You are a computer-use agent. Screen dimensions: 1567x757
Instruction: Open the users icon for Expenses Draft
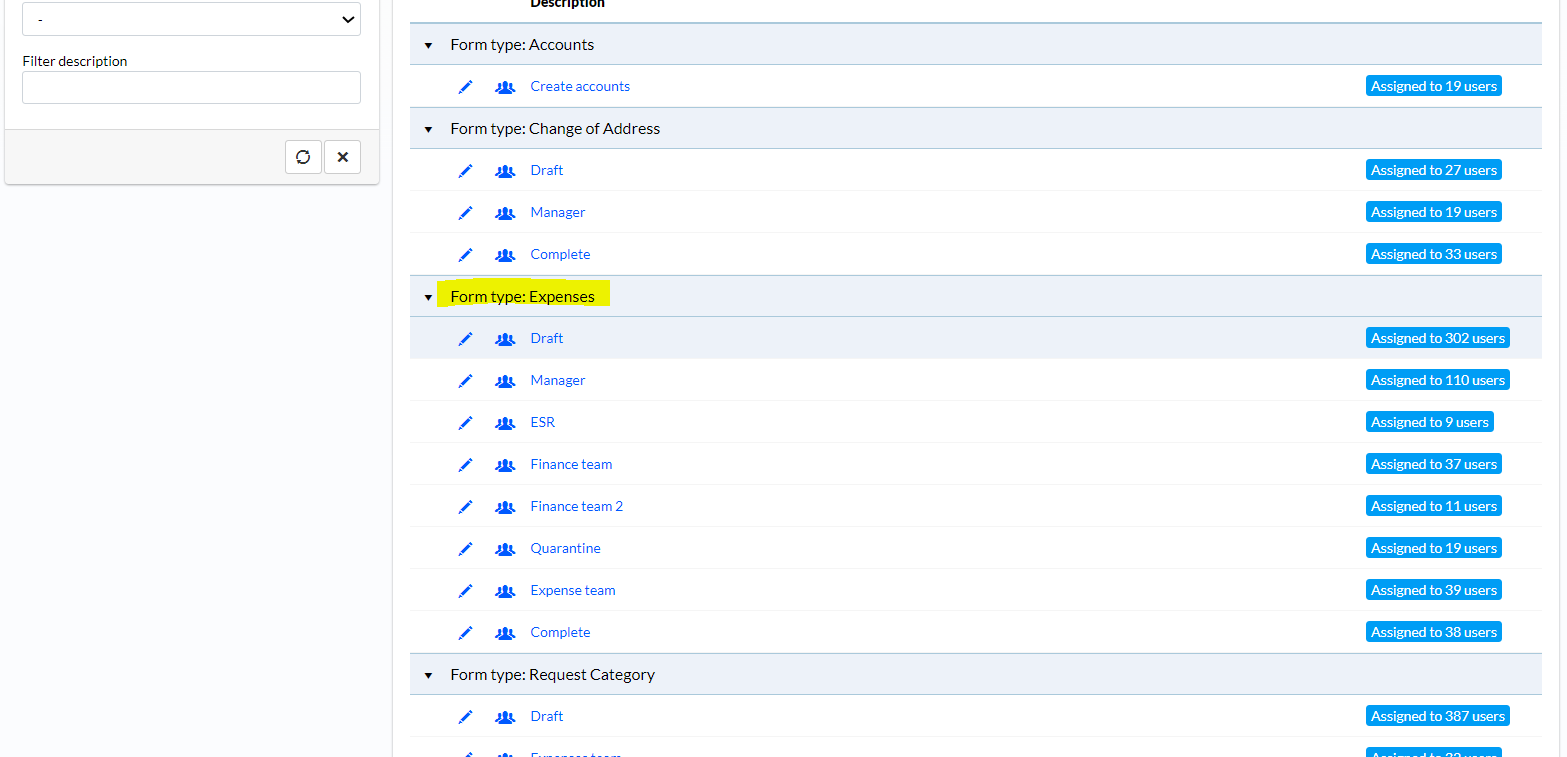(x=505, y=339)
